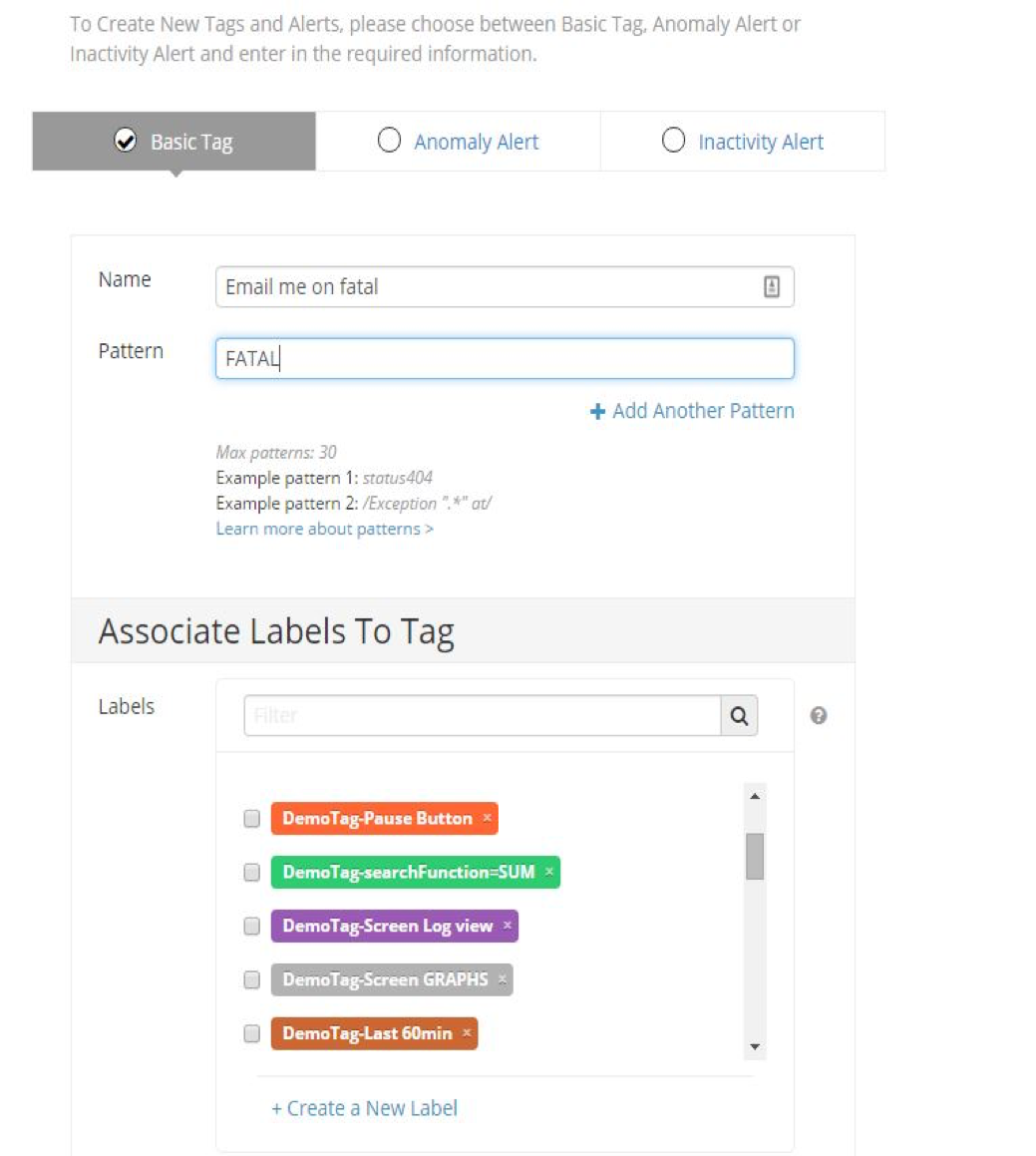Click into the Labels Filter text field
The height and width of the screenshot is (1156, 1036).
click(x=482, y=715)
